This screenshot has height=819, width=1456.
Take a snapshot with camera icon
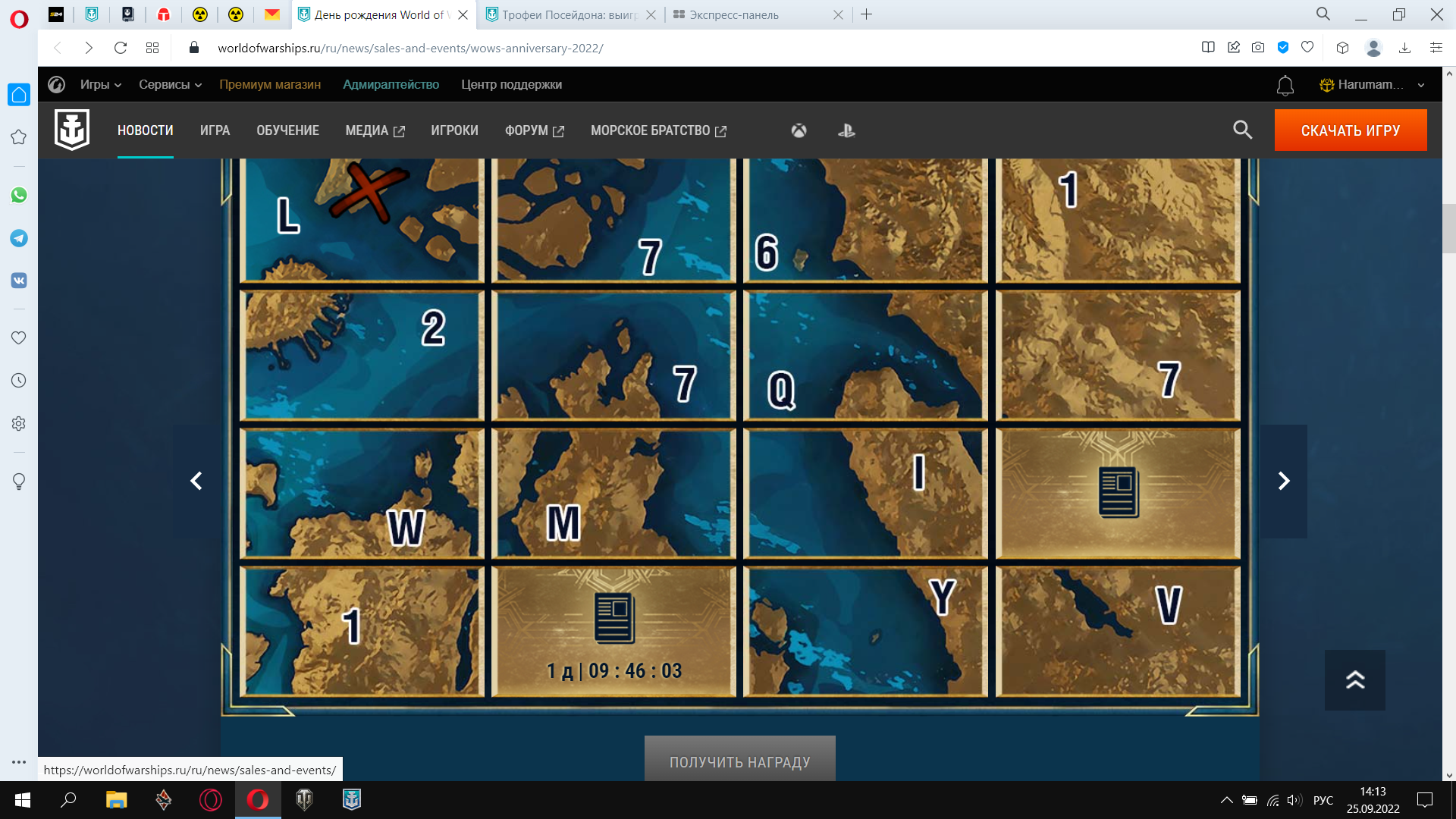(x=1258, y=48)
